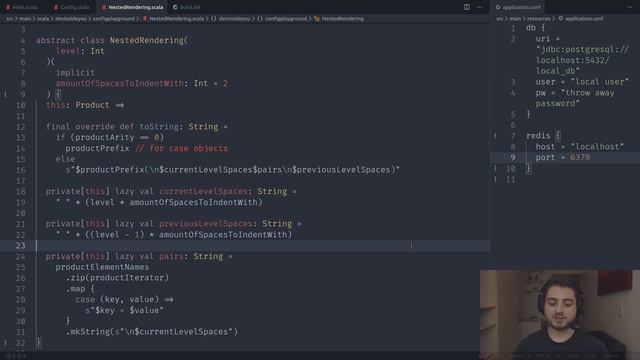Place cursor on empty line 23

[x=245, y=245]
